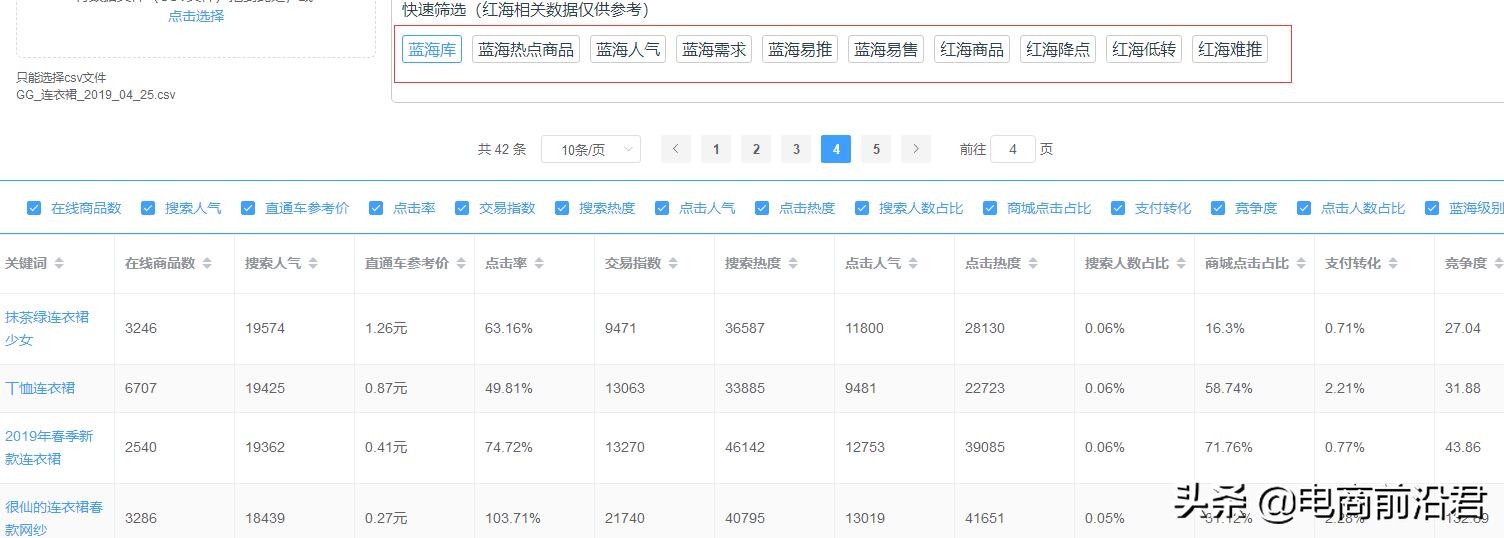
Task: Click cell value 13063
Action: [625, 388]
